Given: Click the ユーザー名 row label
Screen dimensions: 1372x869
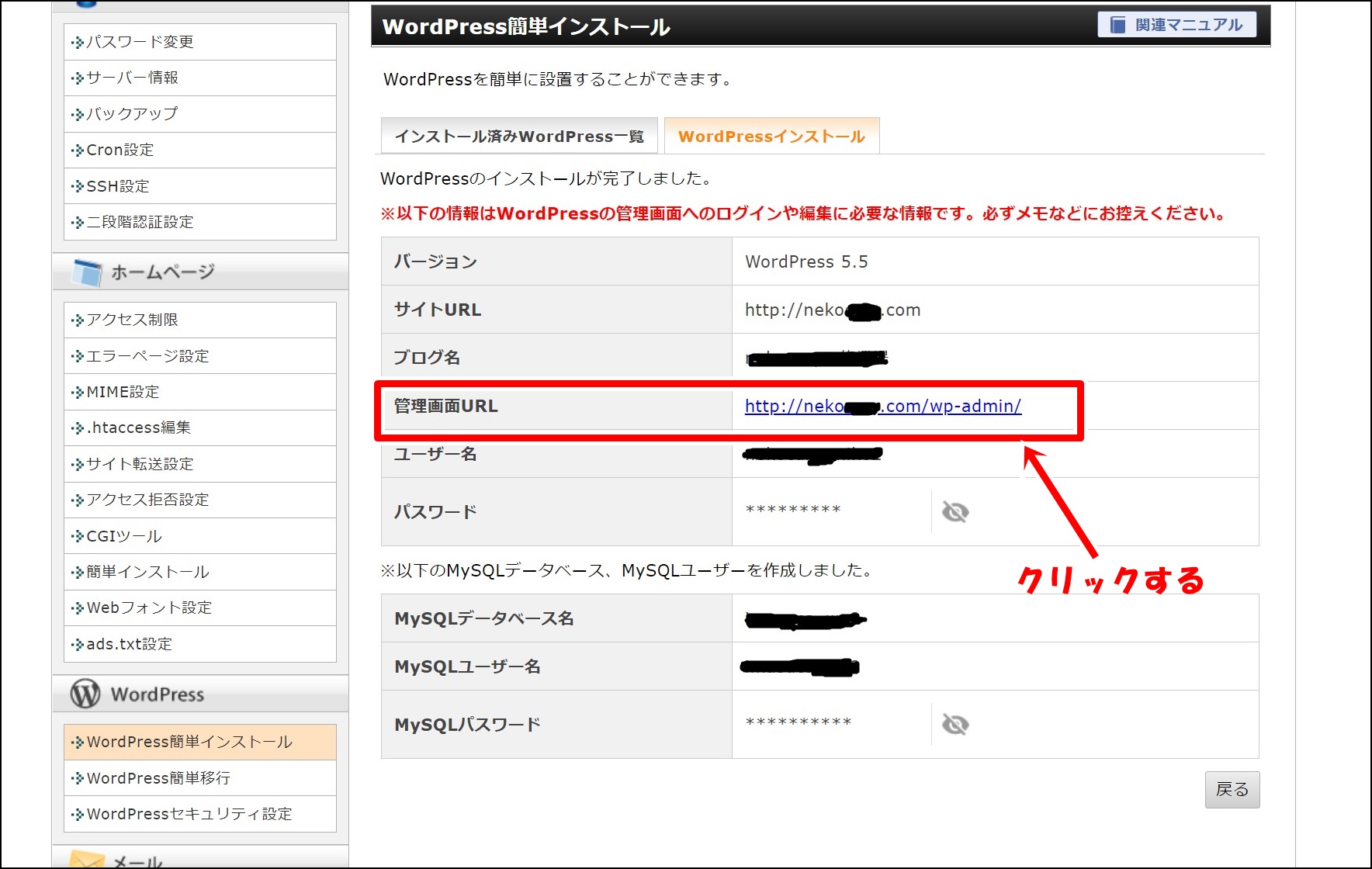Looking at the screenshot, I should click(435, 454).
